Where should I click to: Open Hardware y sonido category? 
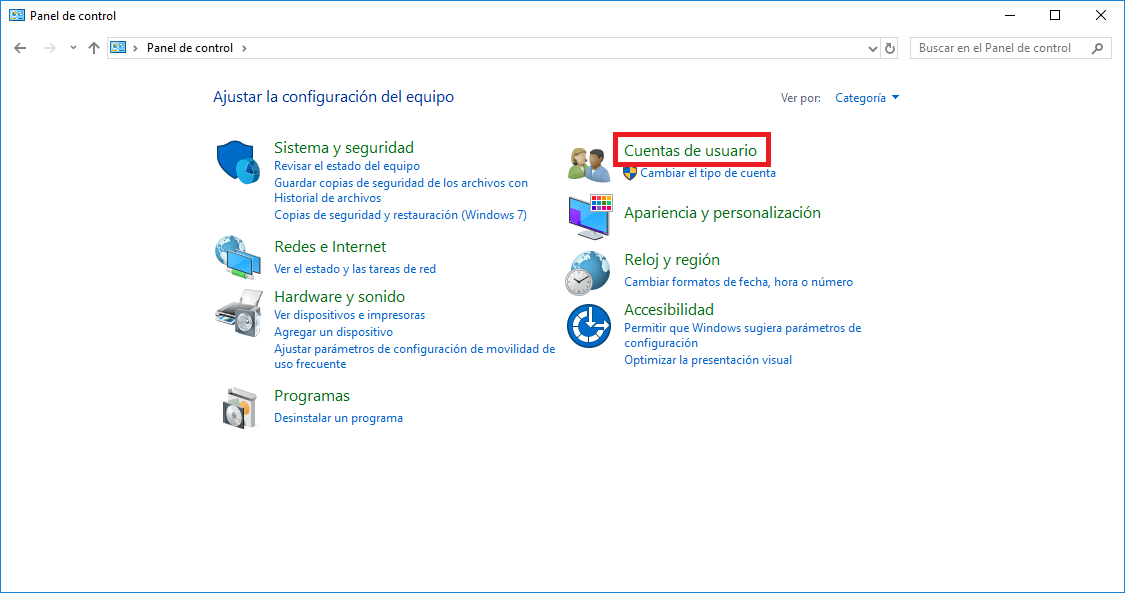click(x=339, y=297)
